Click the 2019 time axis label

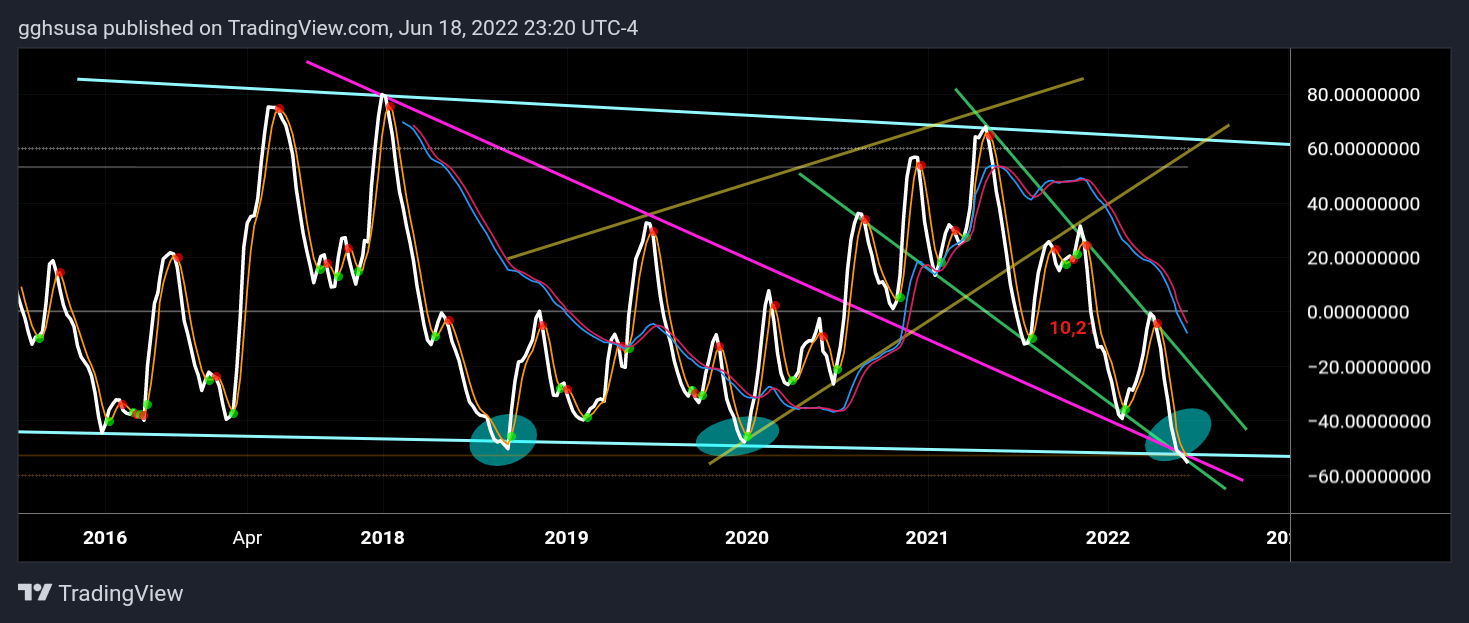click(x=567, y=538)
